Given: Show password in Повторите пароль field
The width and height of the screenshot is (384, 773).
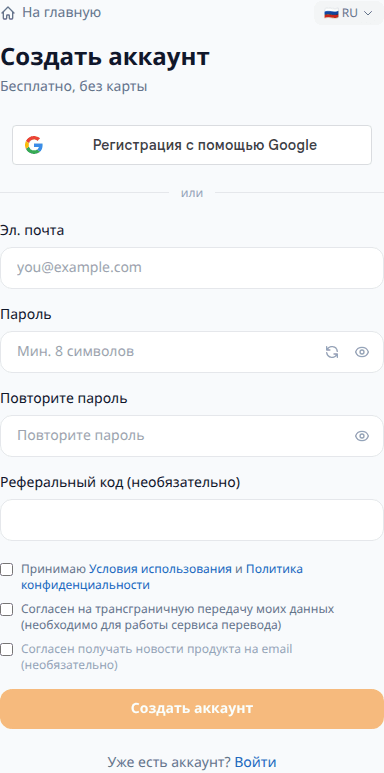Looking at the screenshot, I should point(362,436).
